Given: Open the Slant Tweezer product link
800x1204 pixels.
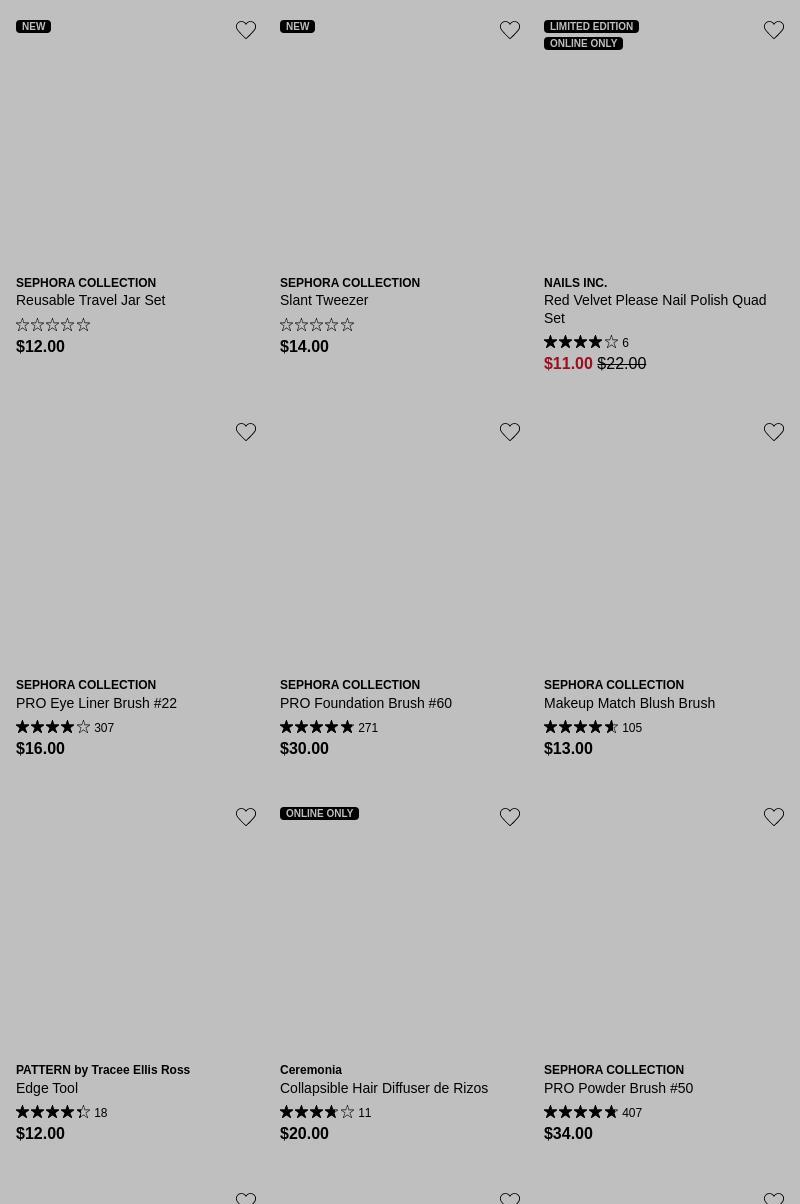Looking at the screenshot, I should click(x=324, y=300).
